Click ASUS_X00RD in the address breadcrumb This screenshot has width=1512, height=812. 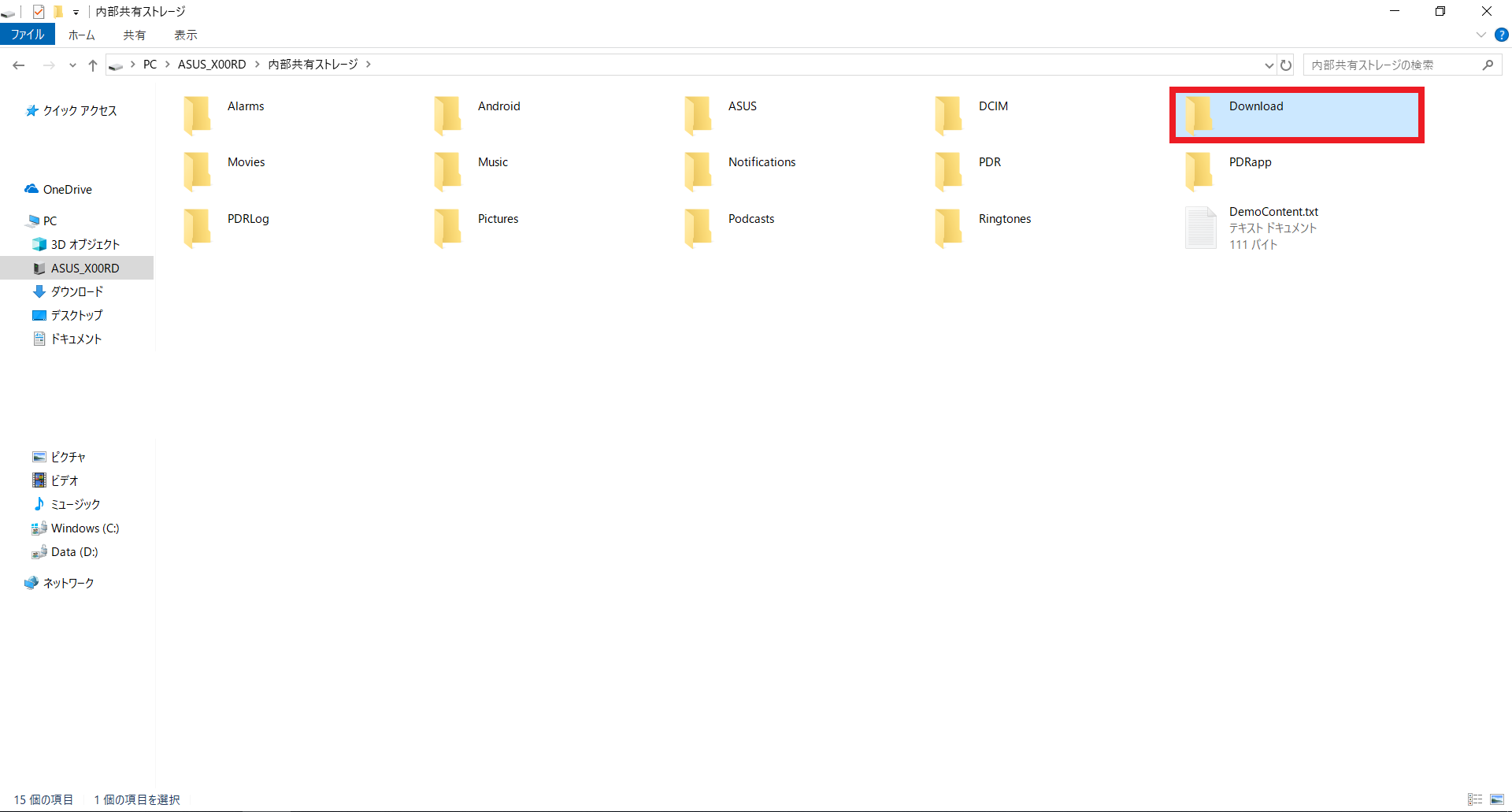coord(212,65)
